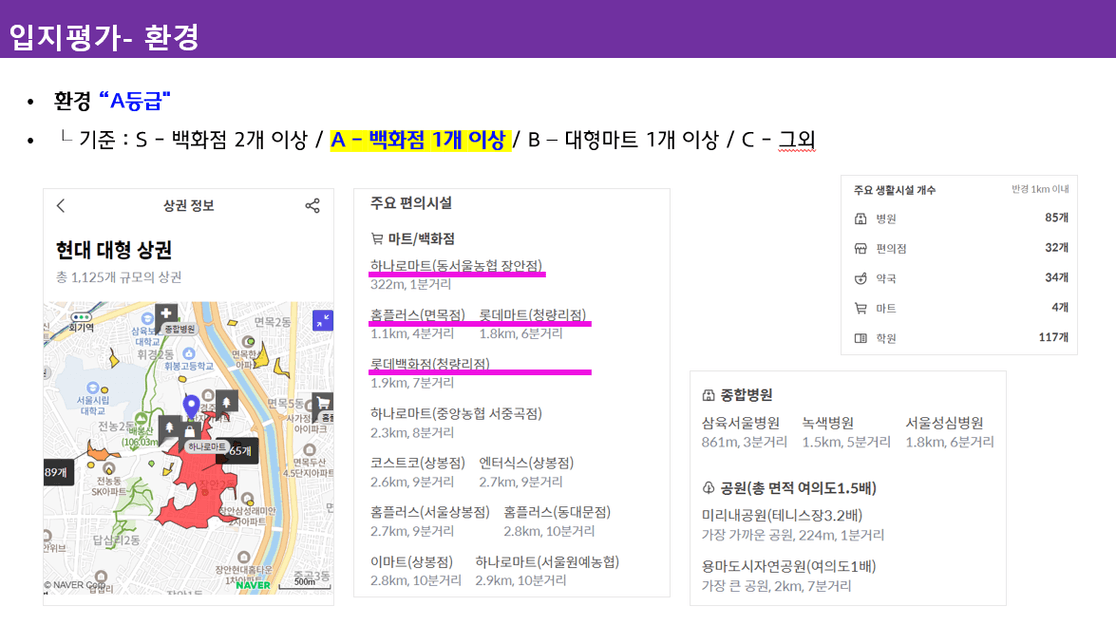Click the book icon next to 학원 row
1116x626 pixels.
tap(860, 338)
